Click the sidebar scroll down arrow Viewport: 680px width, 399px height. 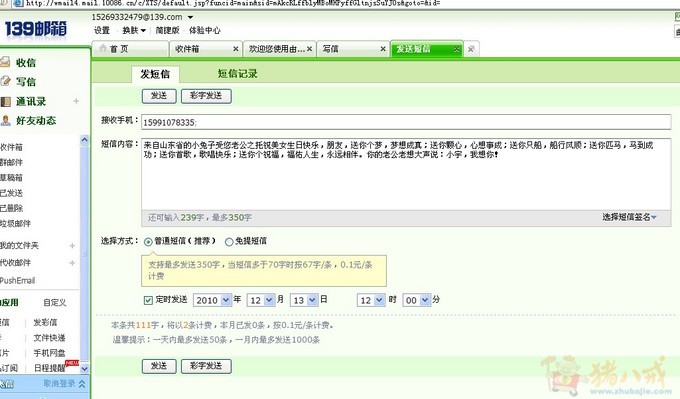(84, 369)
